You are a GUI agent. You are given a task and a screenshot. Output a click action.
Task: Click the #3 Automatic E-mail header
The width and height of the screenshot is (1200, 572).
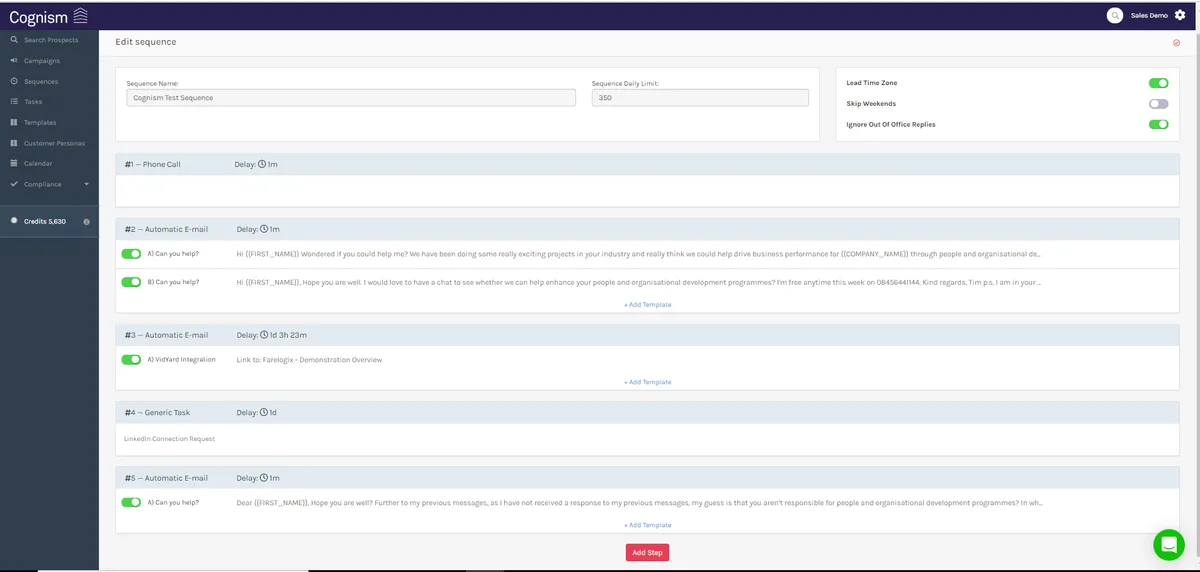647,335
